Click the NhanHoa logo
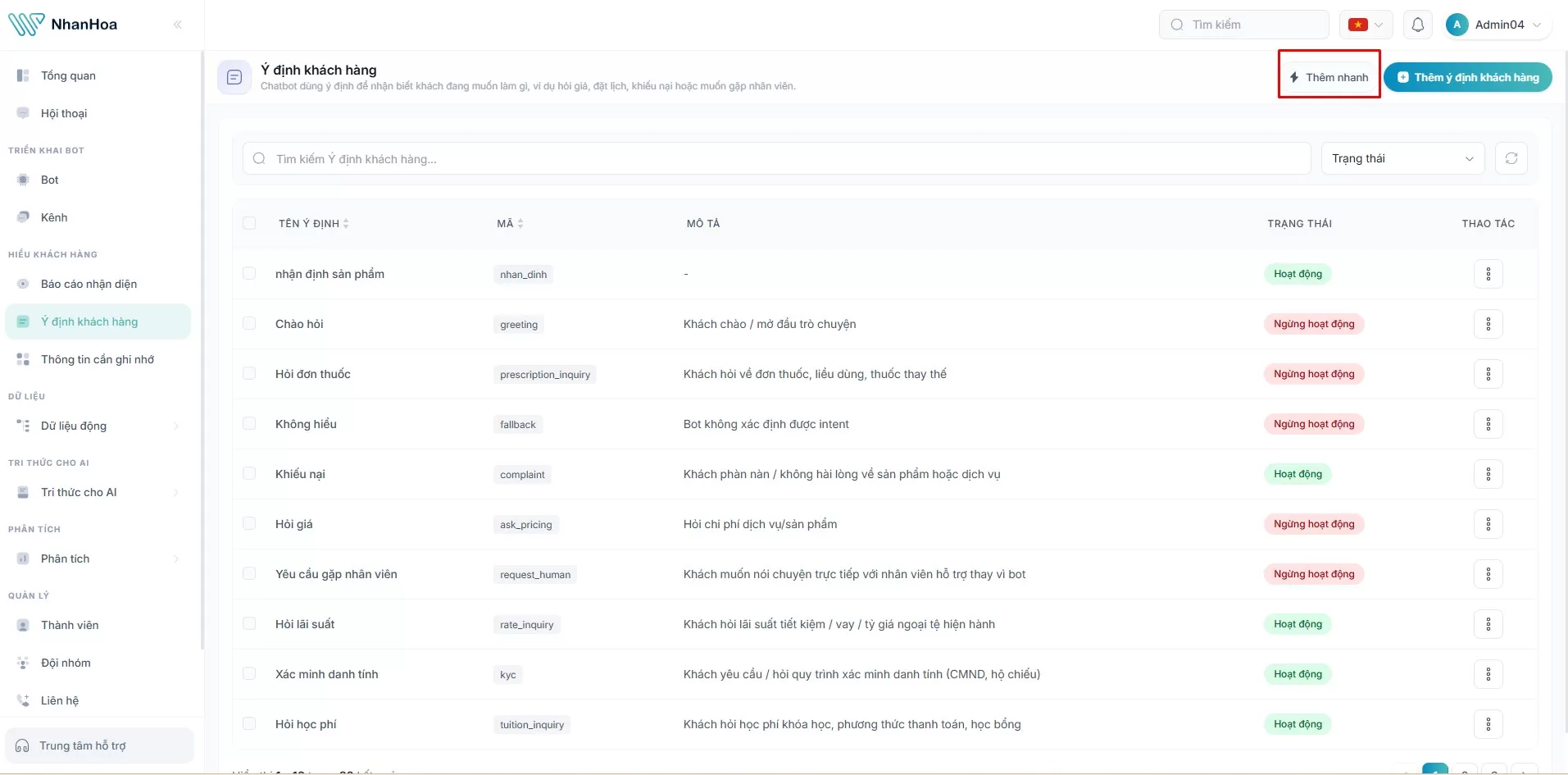 [x=63, y=25]
